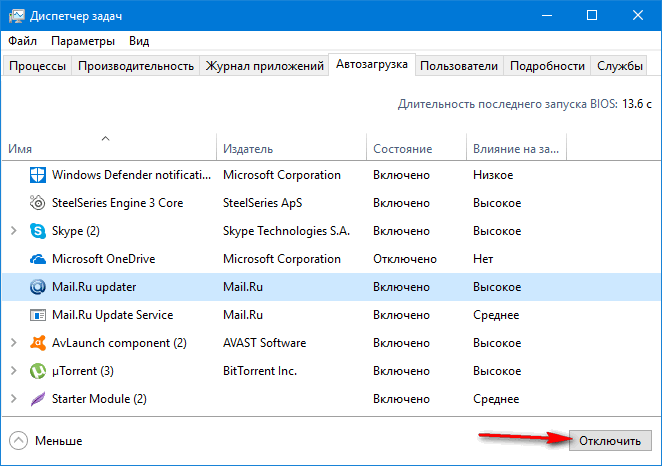This screenshot has width=662, height=466.
Task: Select the Microsoft OneDrive entry name
Action: point(103,259)
